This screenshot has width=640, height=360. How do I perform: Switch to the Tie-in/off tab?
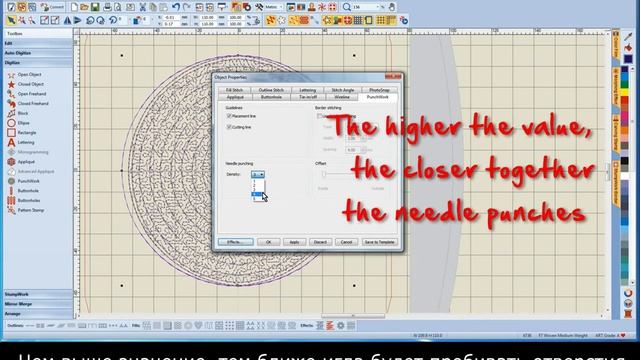(x=308, y=97)
